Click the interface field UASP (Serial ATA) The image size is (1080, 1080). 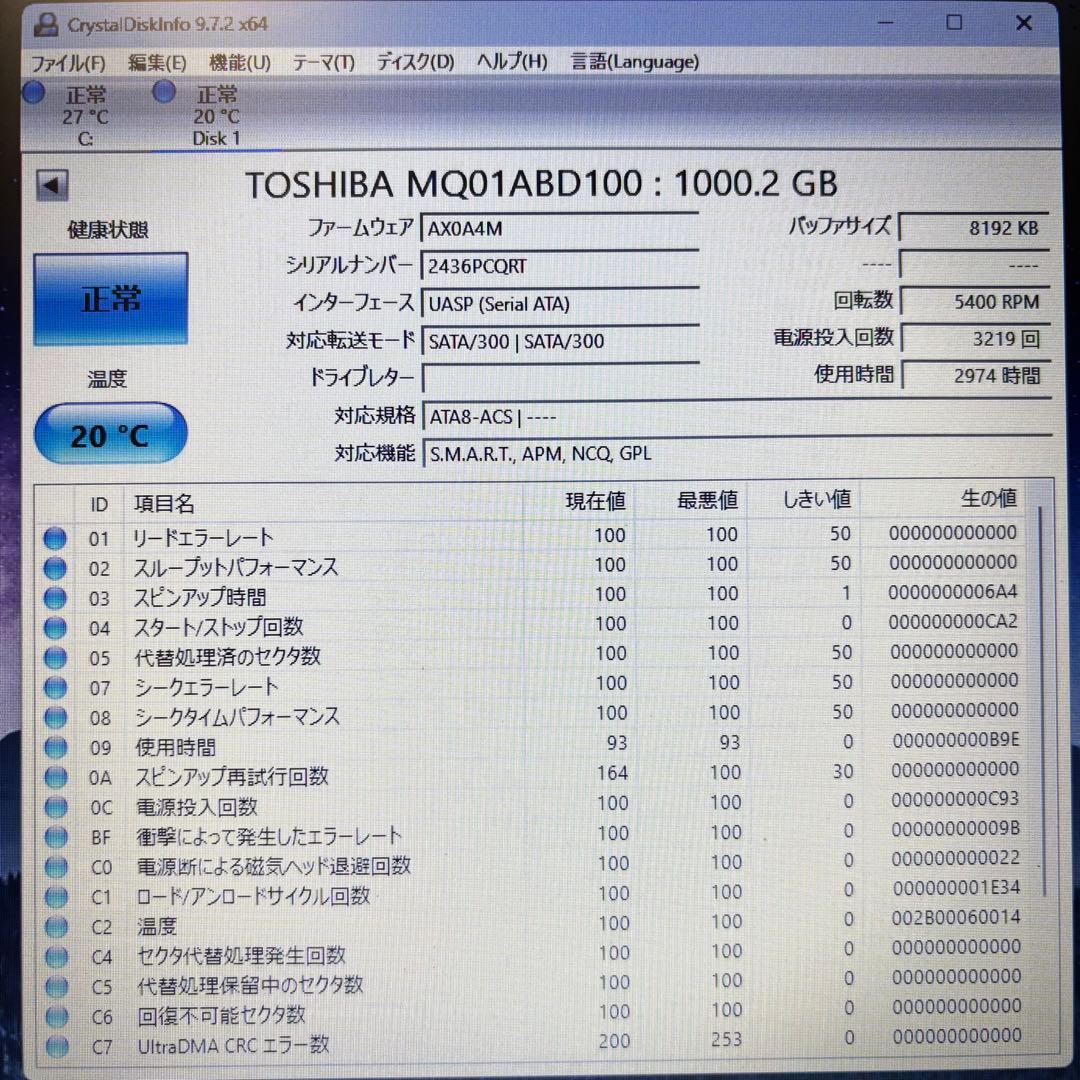click(560, 303)
